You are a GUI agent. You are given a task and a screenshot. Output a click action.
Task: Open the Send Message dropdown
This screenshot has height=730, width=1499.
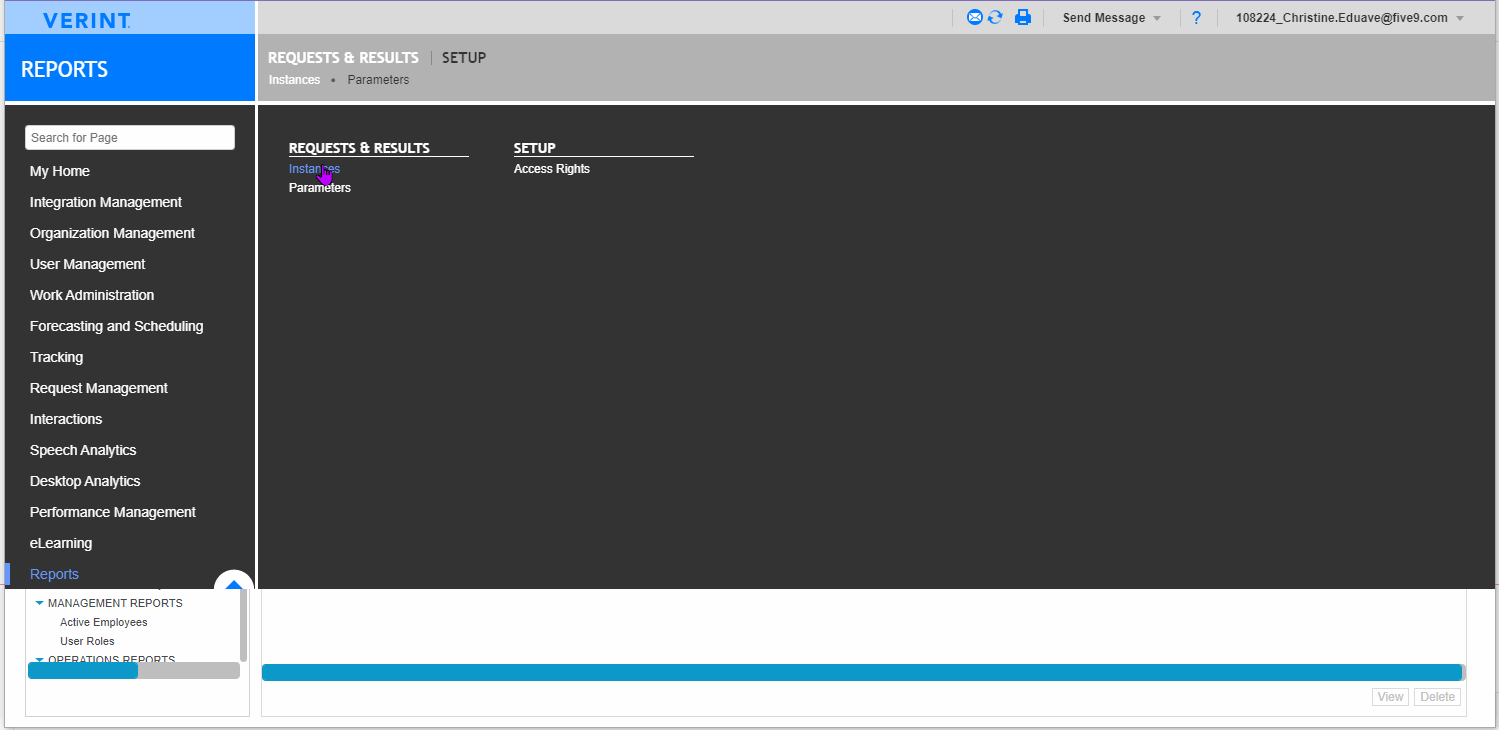click(1112, 18)
